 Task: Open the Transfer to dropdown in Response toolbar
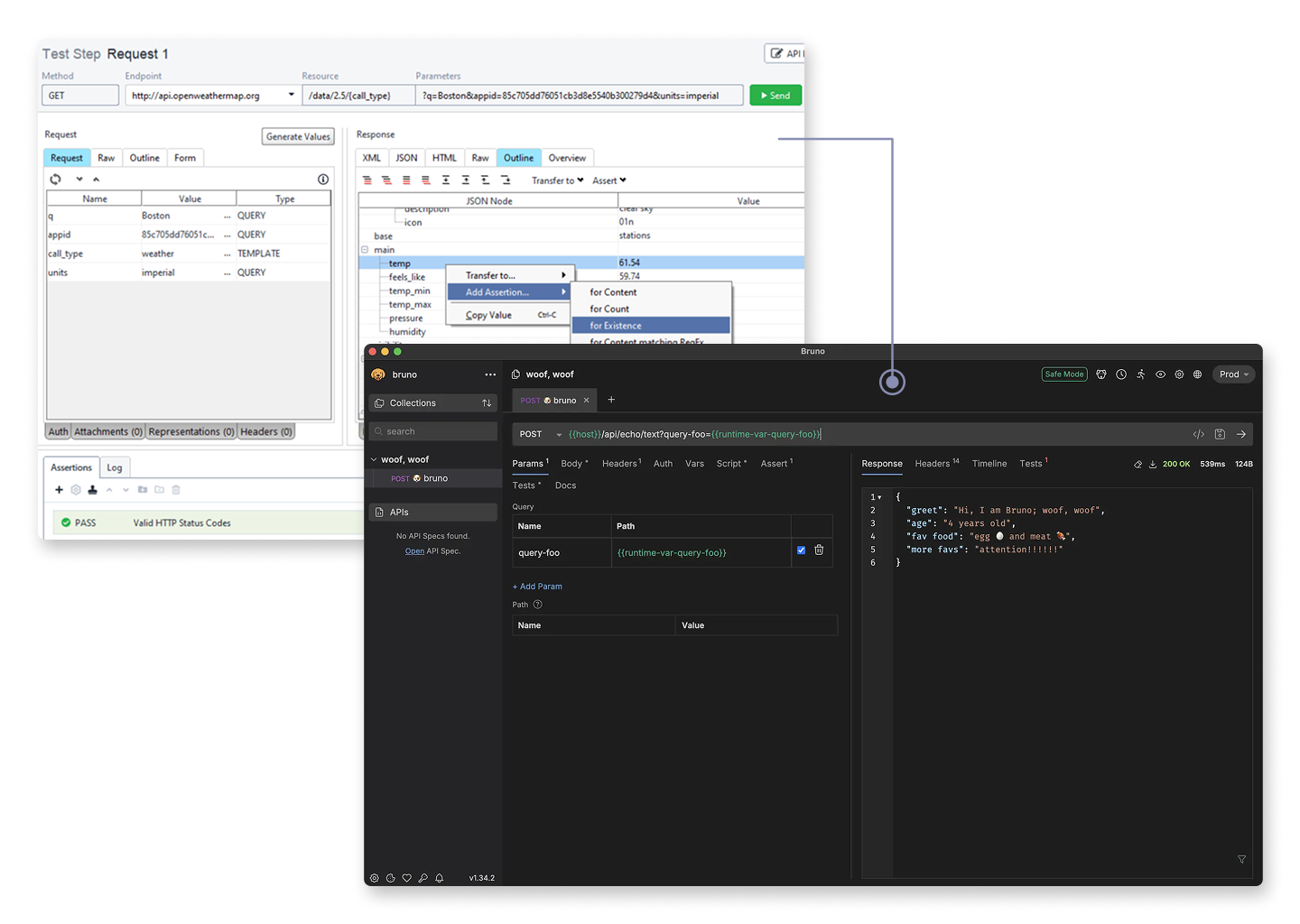click(557, 180)
